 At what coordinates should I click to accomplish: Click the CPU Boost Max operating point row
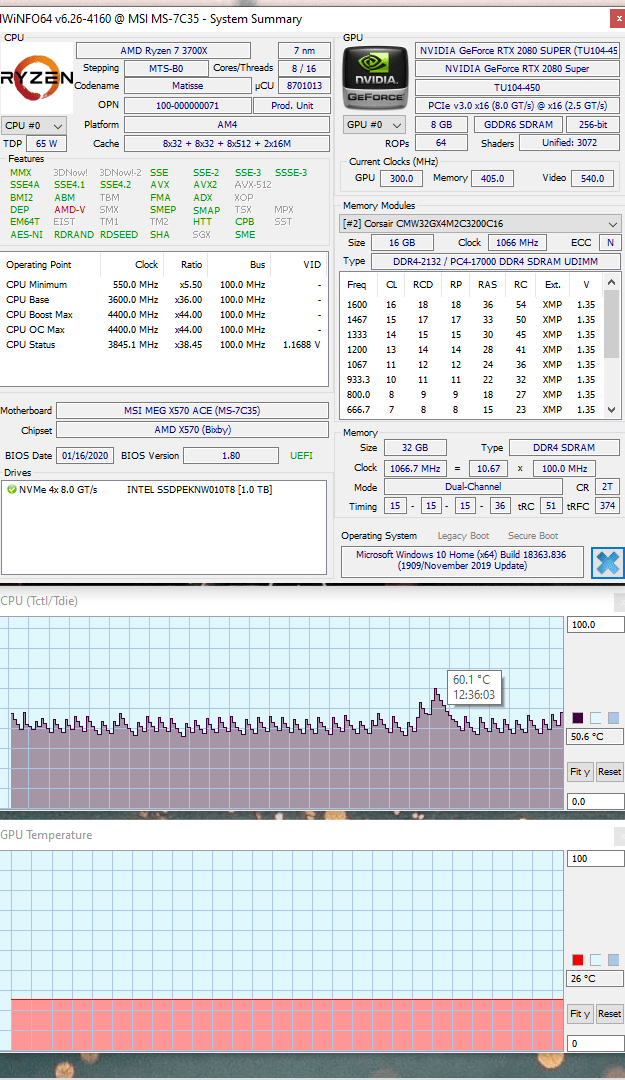coord(163,314)
